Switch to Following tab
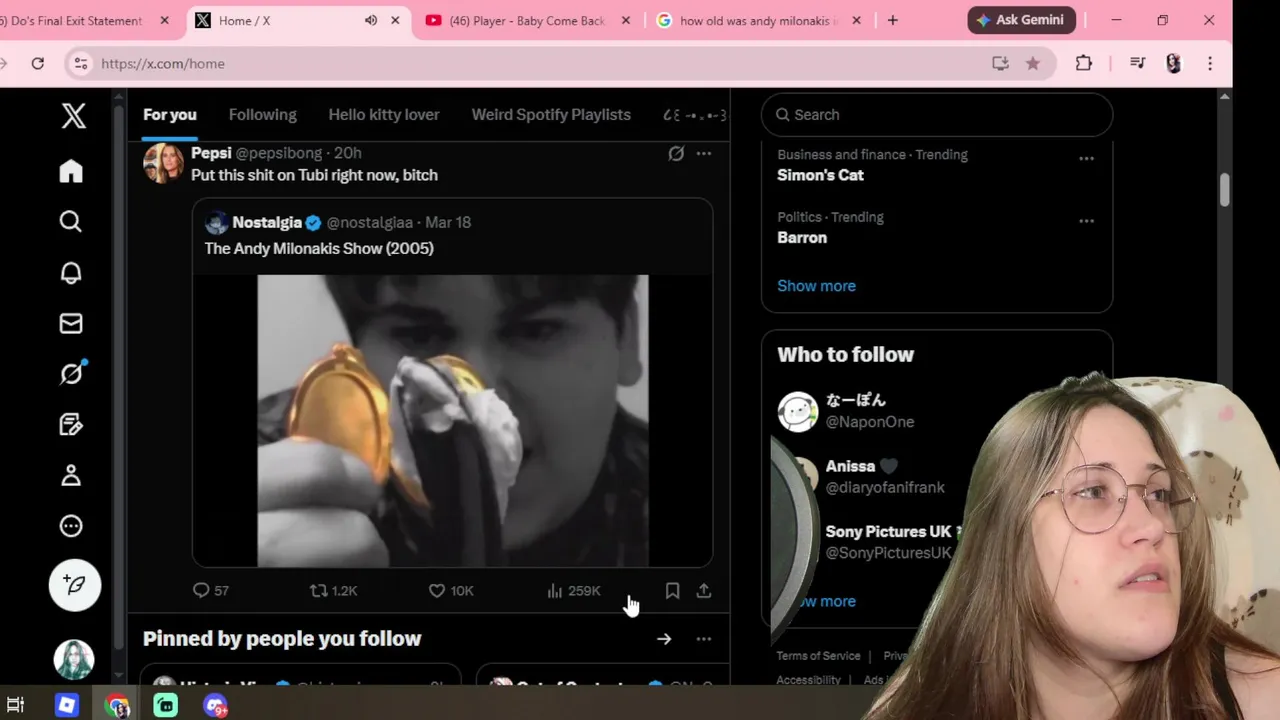The height and width of the screenshot is (720, 1280). 263,115
